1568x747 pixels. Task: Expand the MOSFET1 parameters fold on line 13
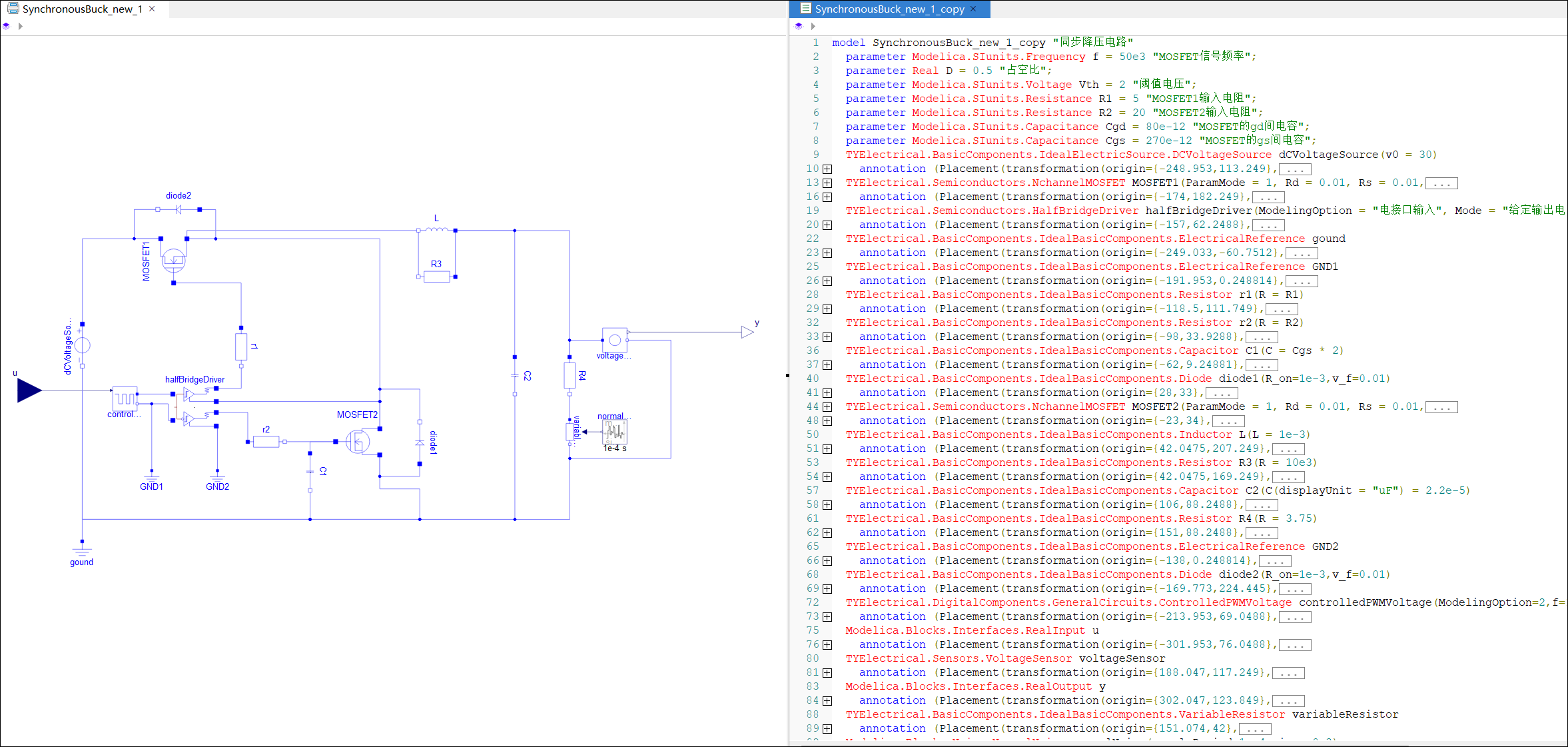[827, 183]
